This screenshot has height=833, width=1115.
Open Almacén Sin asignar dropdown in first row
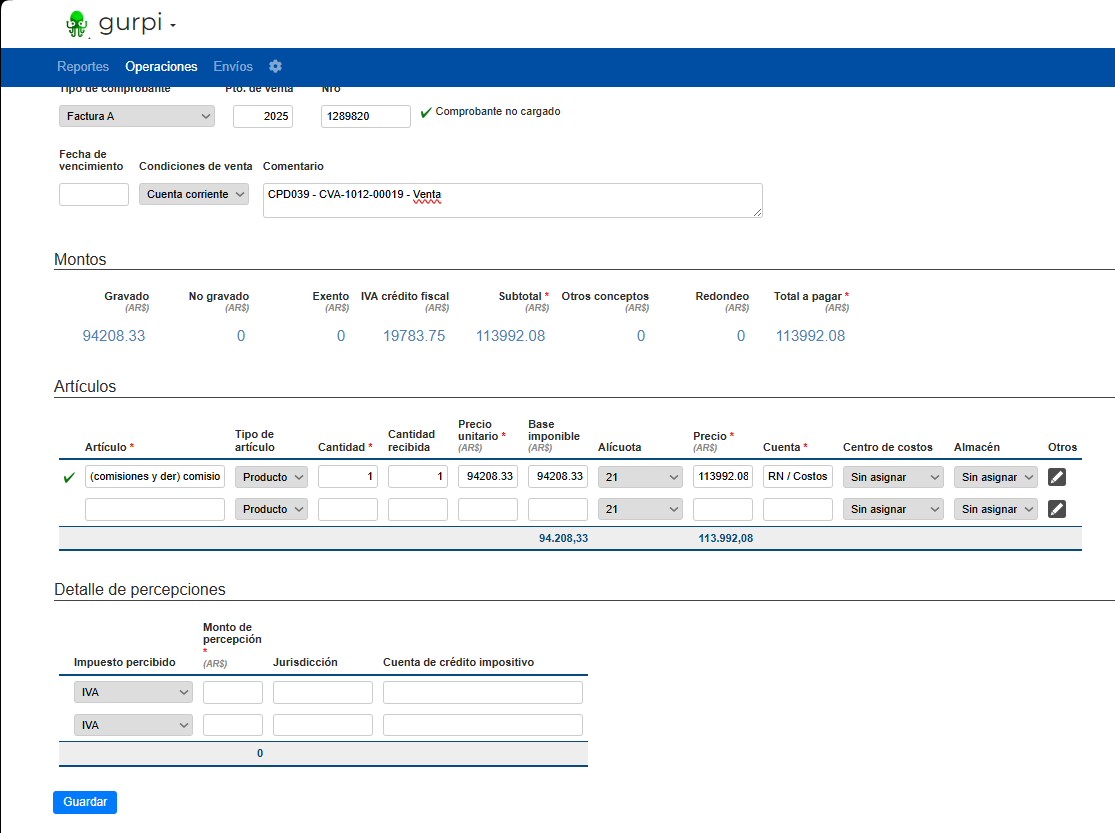point(996,477)
